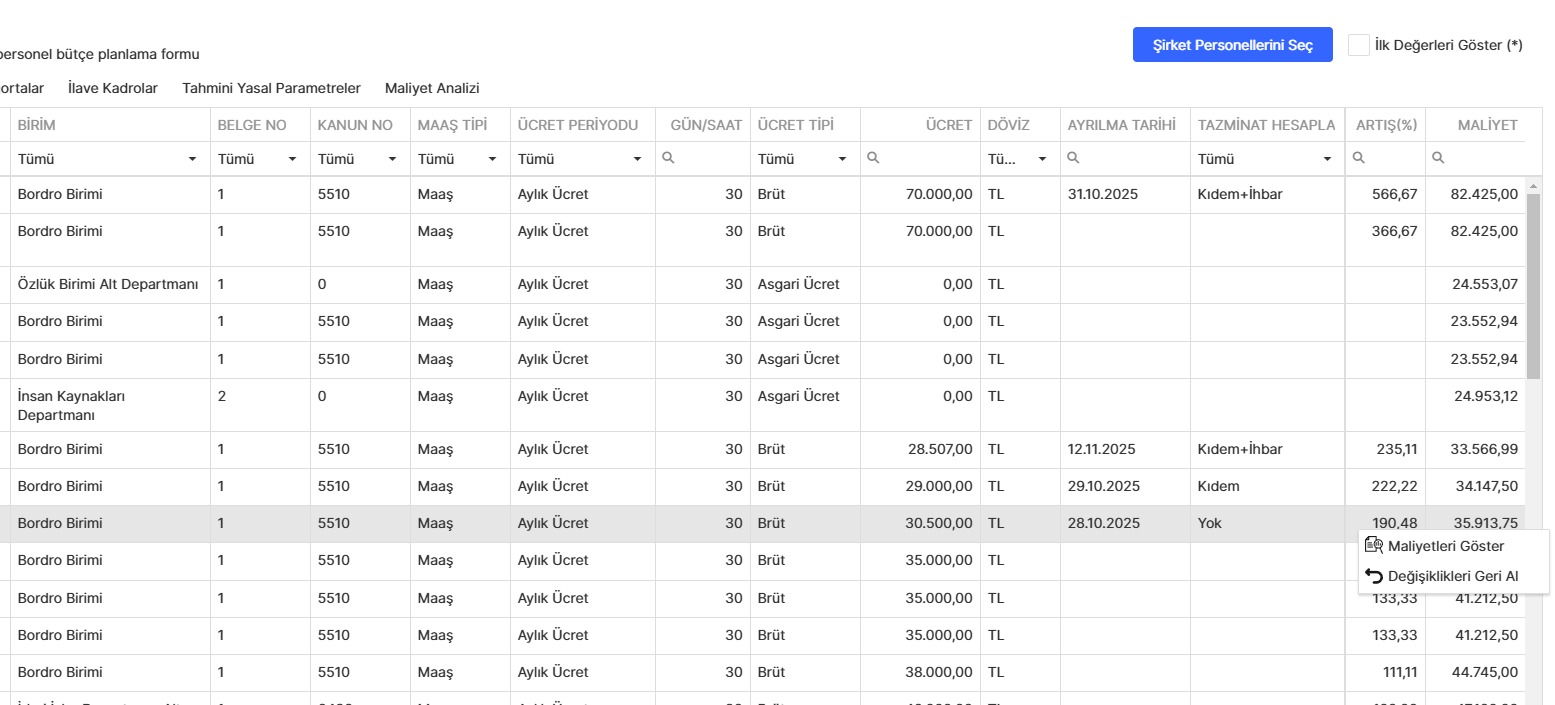Switch to the Maliyet Analizi tab
Viewport: 1555px width, 705px height.
(432, 88)
